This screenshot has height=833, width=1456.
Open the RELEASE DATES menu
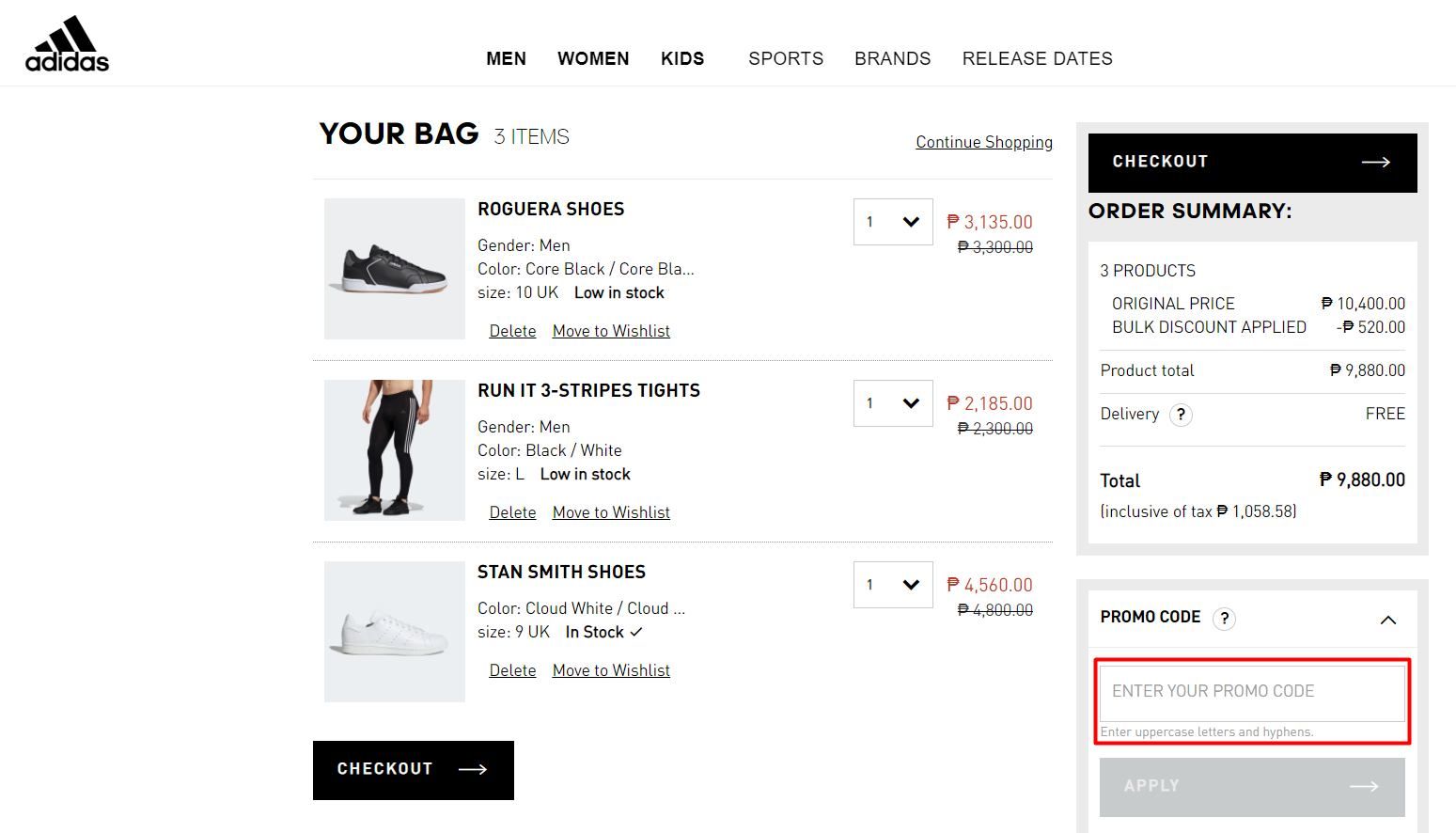1037,58
